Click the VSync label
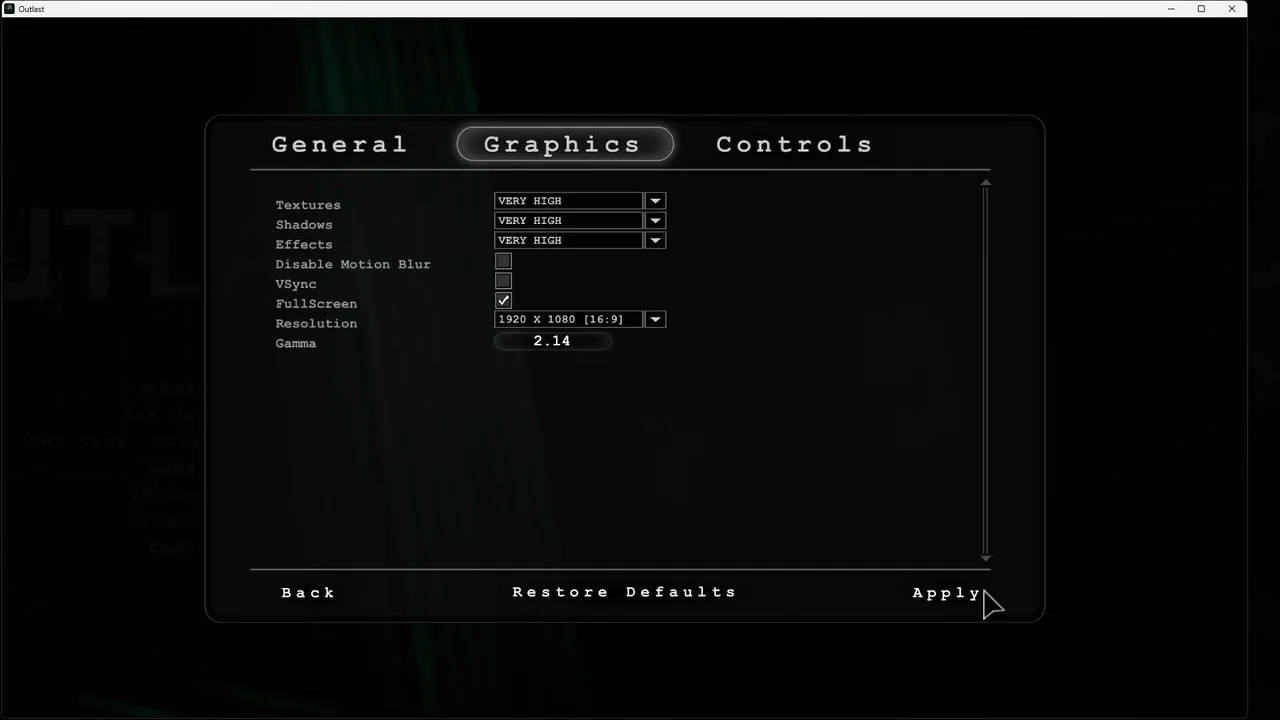 click(296, 284)
